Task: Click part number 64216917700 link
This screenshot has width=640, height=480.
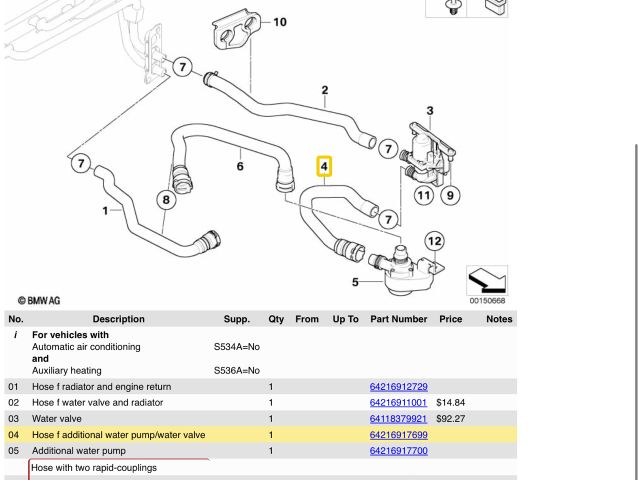Action: pos(398,451)
